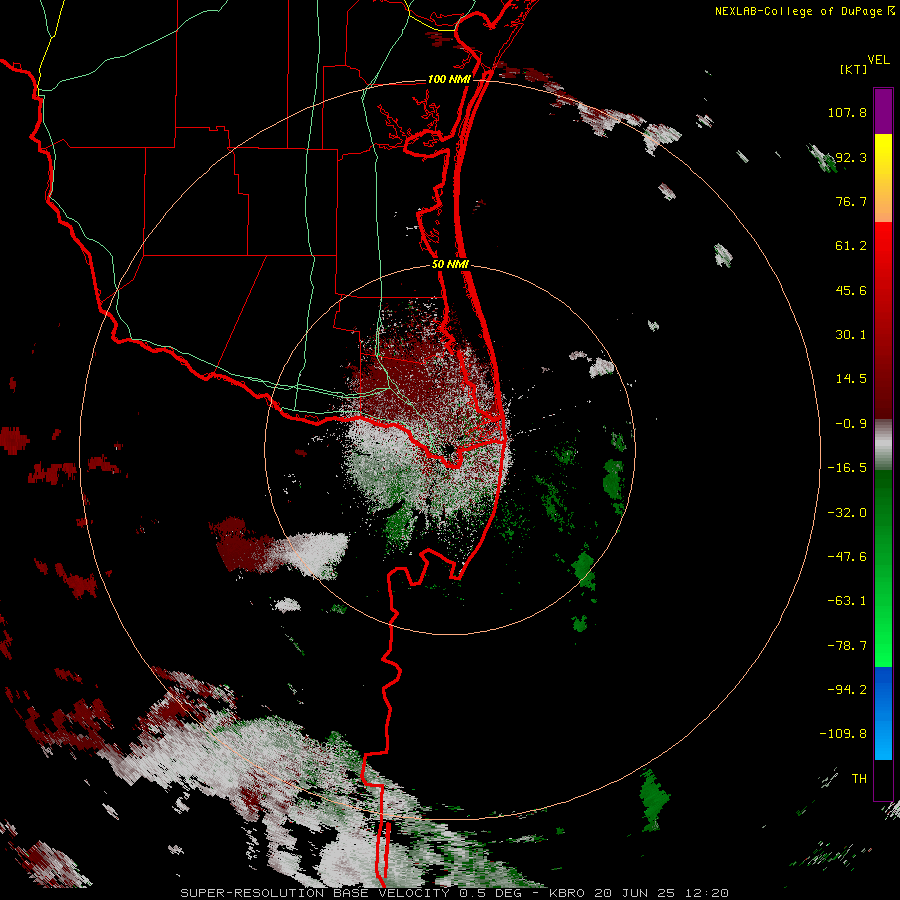Click the red segment of color bar
The image size is (900, 900).
pos(883,320)
